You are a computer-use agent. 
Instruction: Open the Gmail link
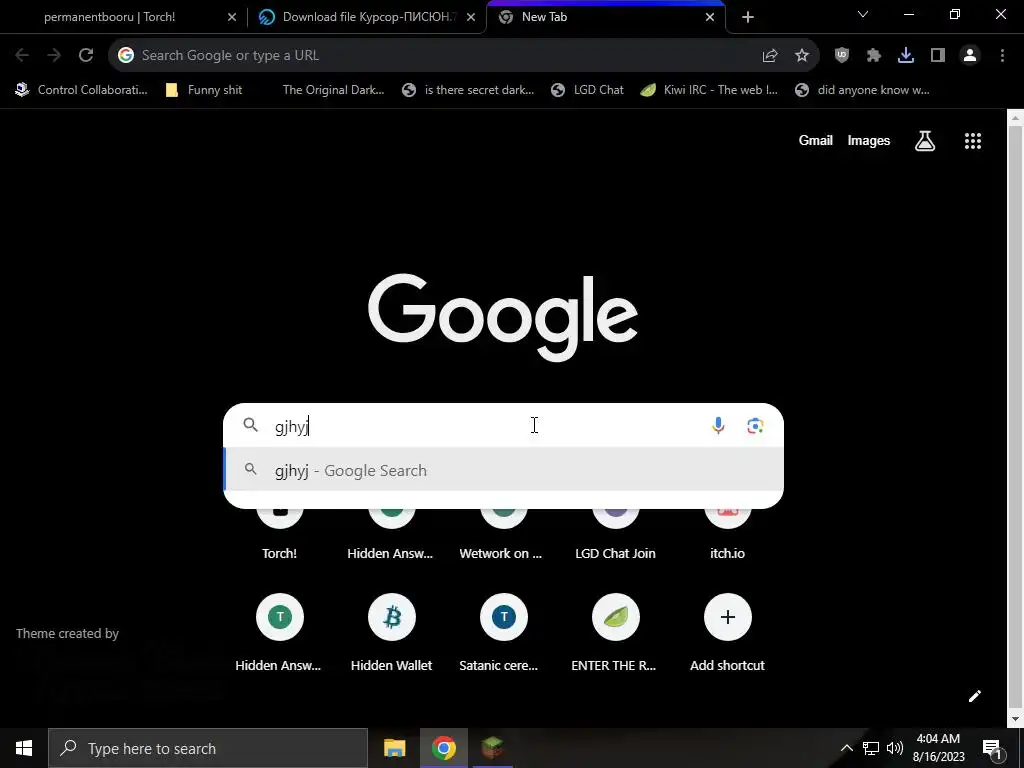tap(816, 140)
